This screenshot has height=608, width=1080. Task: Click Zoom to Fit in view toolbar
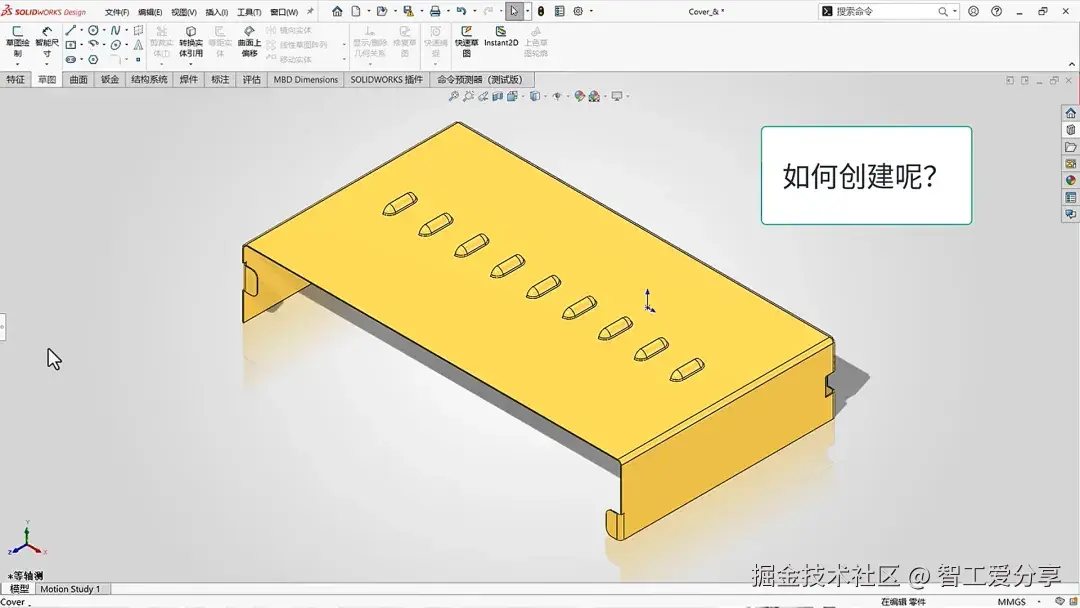coord(454,96)
